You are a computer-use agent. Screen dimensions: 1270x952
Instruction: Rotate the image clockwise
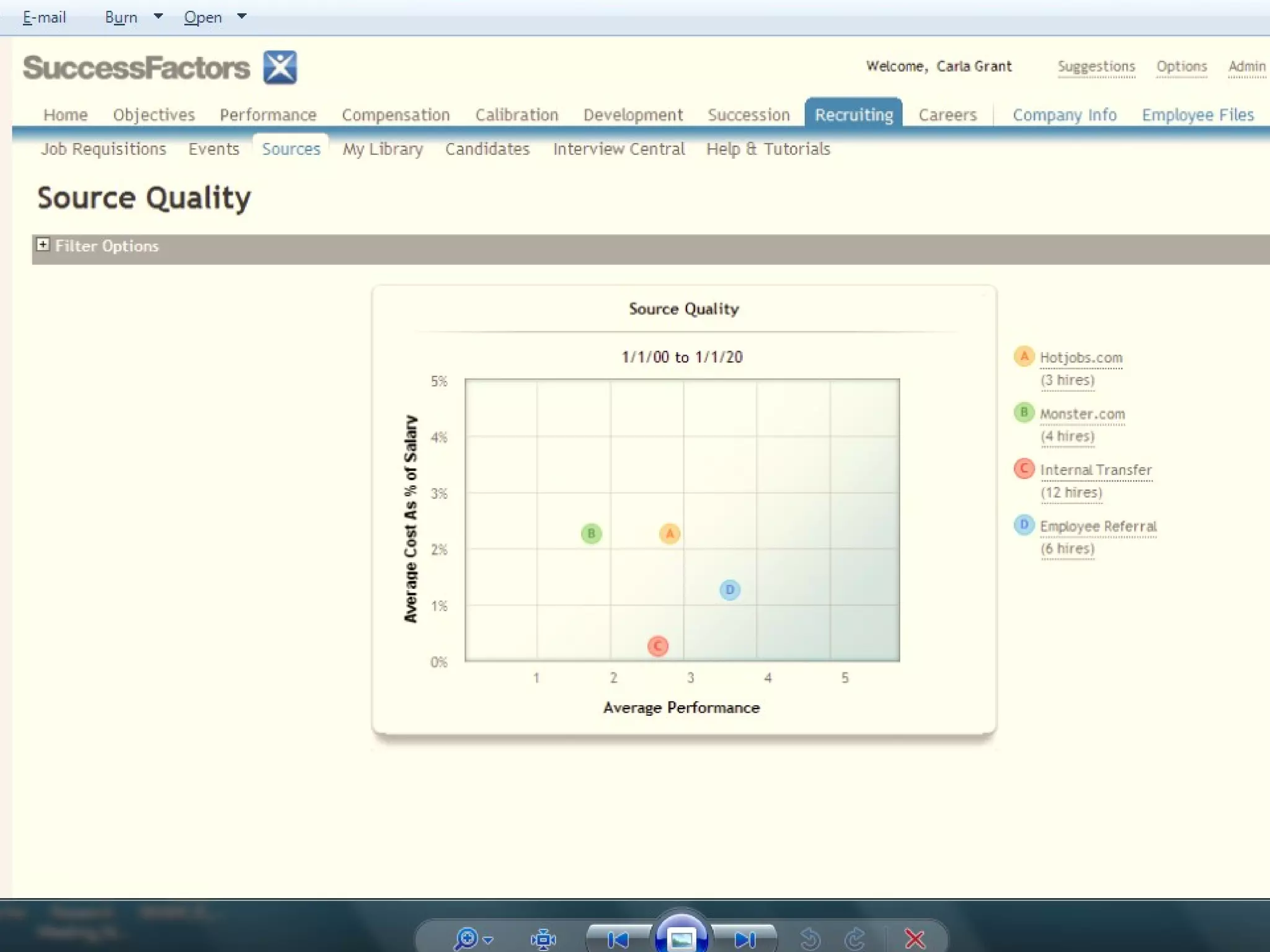[855, 939]
